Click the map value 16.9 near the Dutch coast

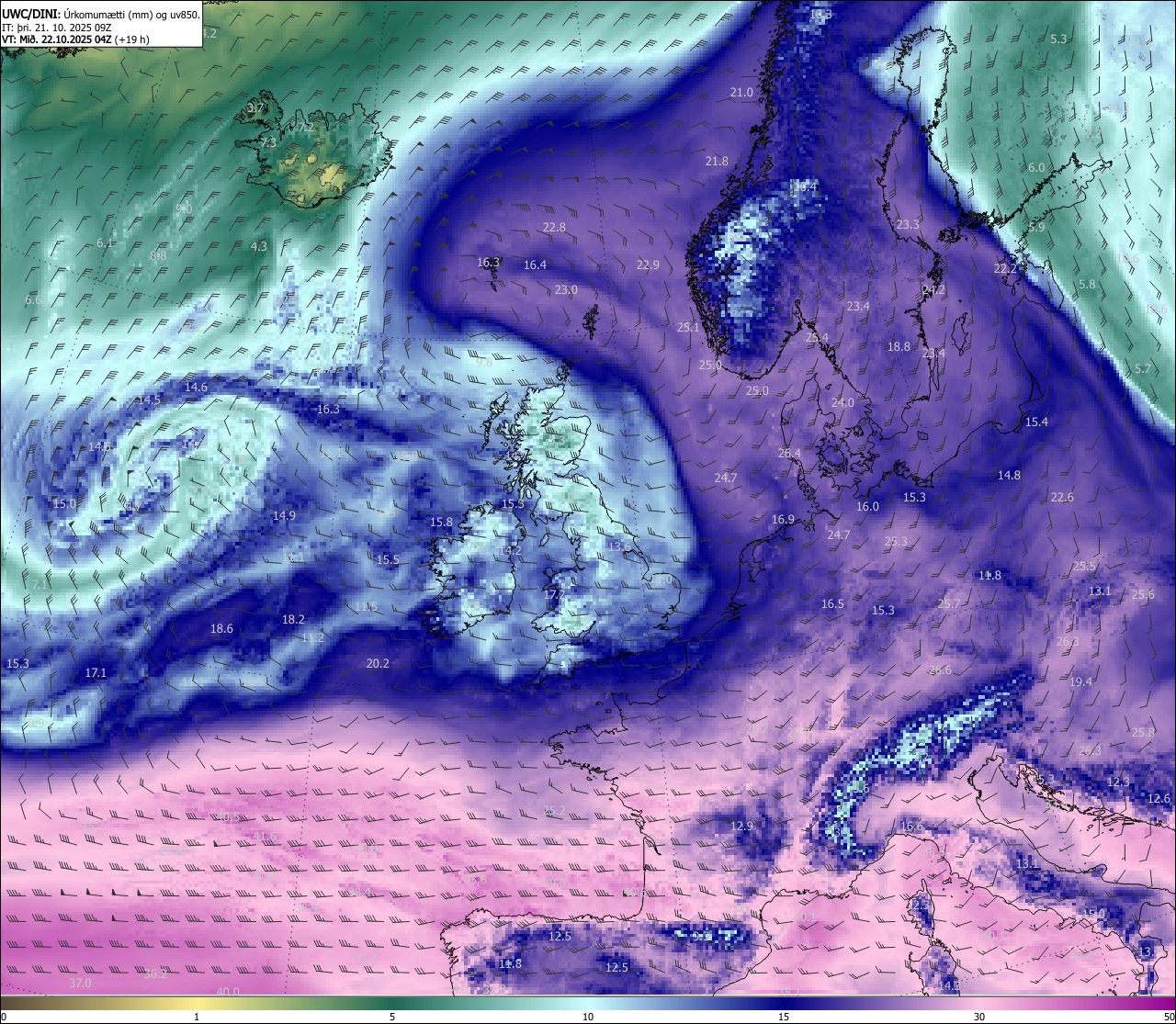(783, 519)
